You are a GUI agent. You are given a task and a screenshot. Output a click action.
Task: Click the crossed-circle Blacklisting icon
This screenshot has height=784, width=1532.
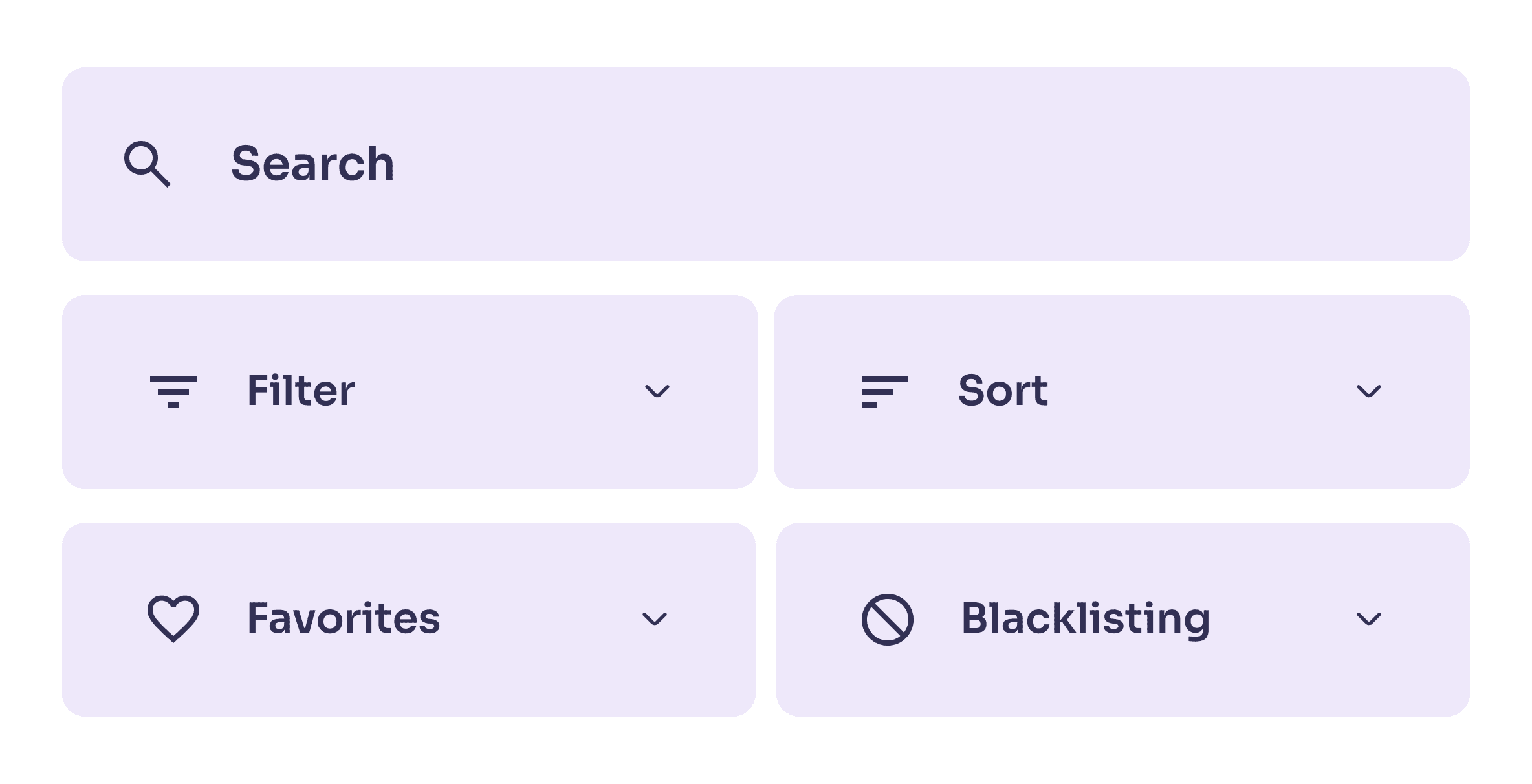(888, 619)
